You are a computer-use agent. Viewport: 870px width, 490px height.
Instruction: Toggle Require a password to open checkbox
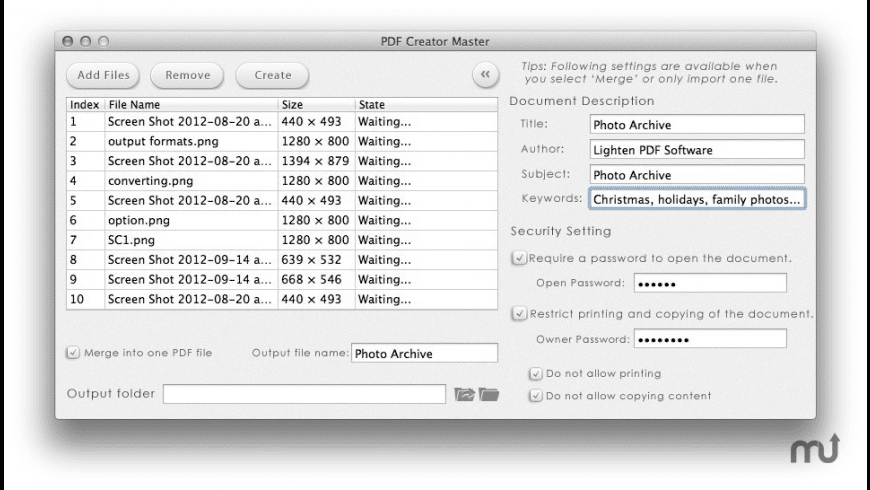[519, 258]
